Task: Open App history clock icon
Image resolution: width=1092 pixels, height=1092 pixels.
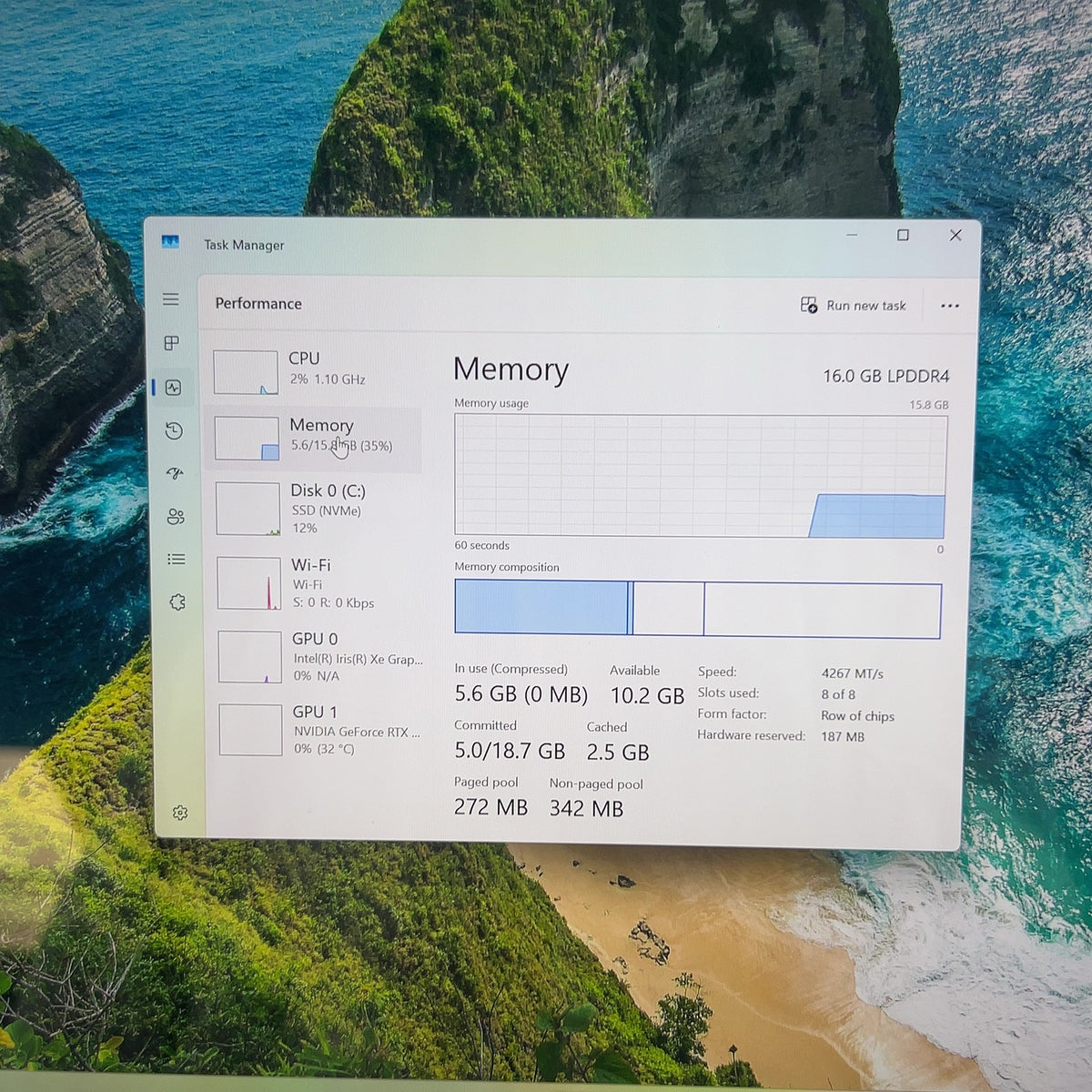Action: (x=174, y=430)
